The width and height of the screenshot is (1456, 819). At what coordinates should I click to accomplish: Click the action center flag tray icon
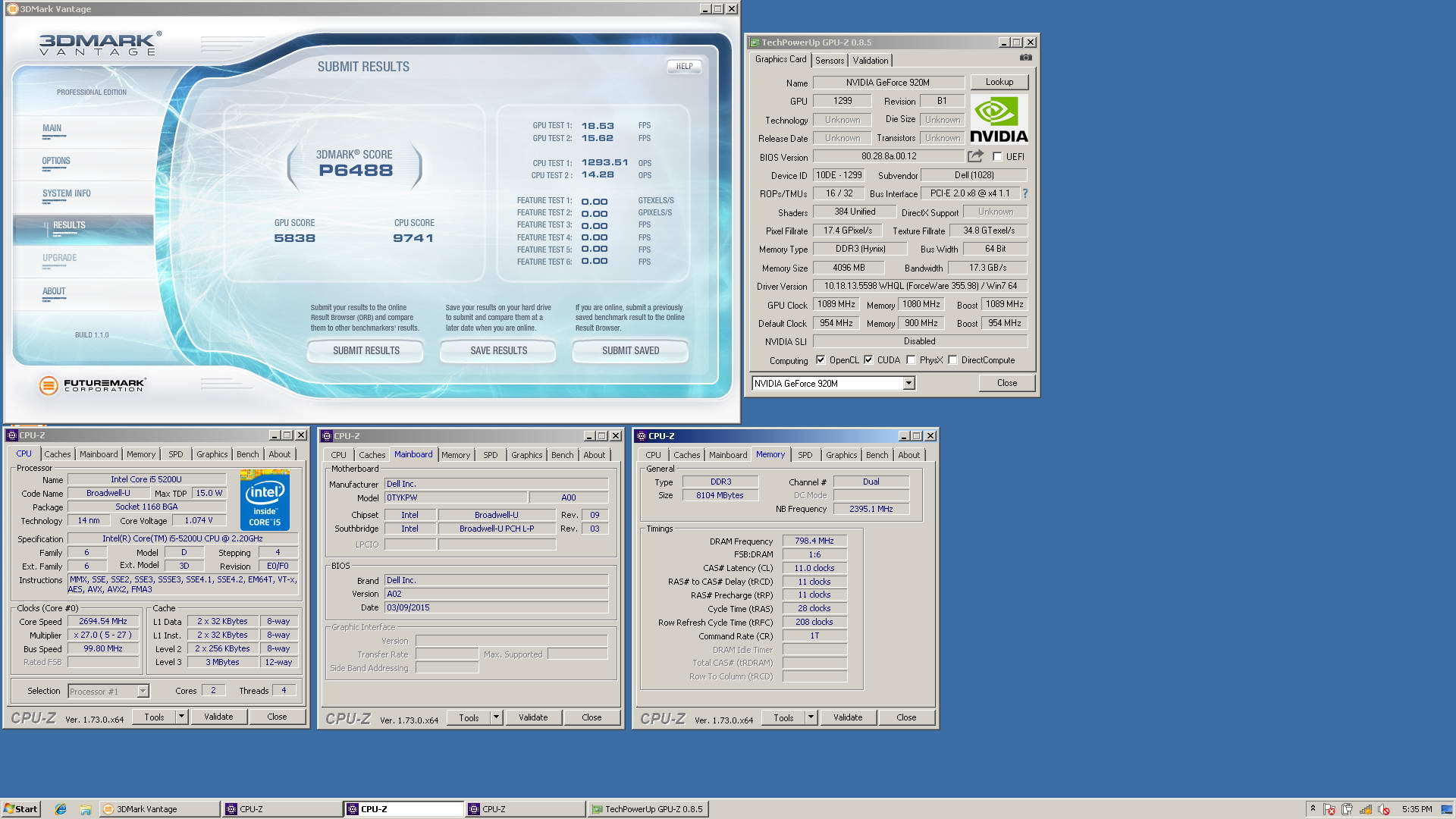(1329, 809)
